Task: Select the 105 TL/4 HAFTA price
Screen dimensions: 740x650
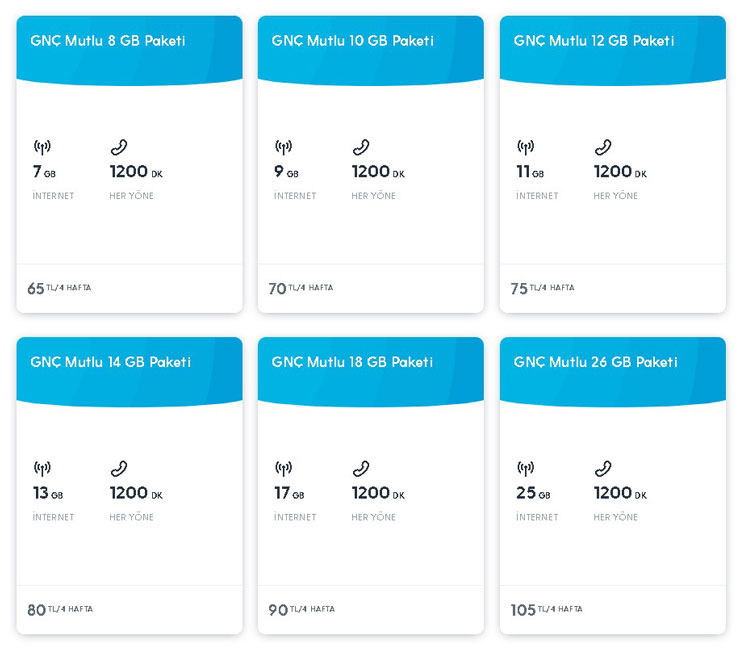Action: 547,609
